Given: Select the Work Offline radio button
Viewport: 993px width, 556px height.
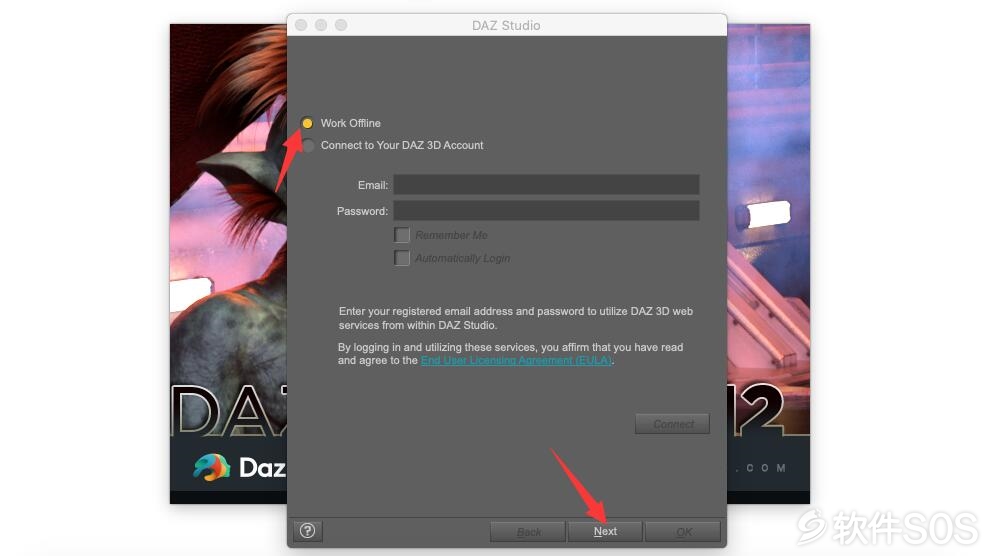Looking at the screenshot, I should (307, 123).
